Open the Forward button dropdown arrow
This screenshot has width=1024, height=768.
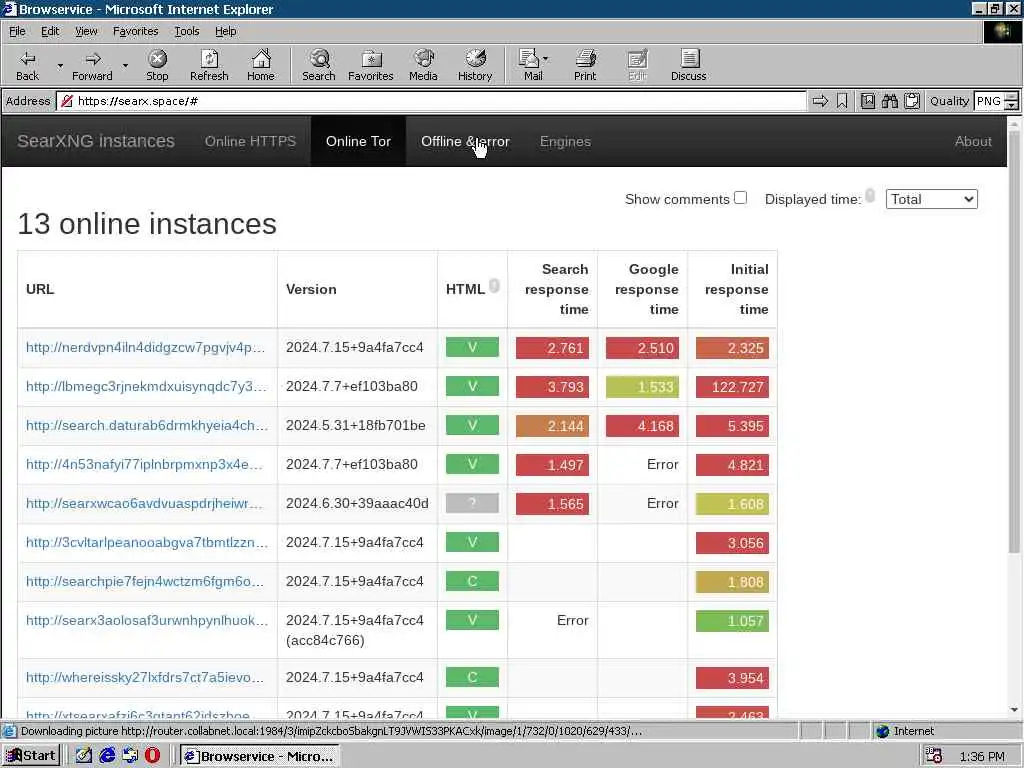[x=125, y=65]
